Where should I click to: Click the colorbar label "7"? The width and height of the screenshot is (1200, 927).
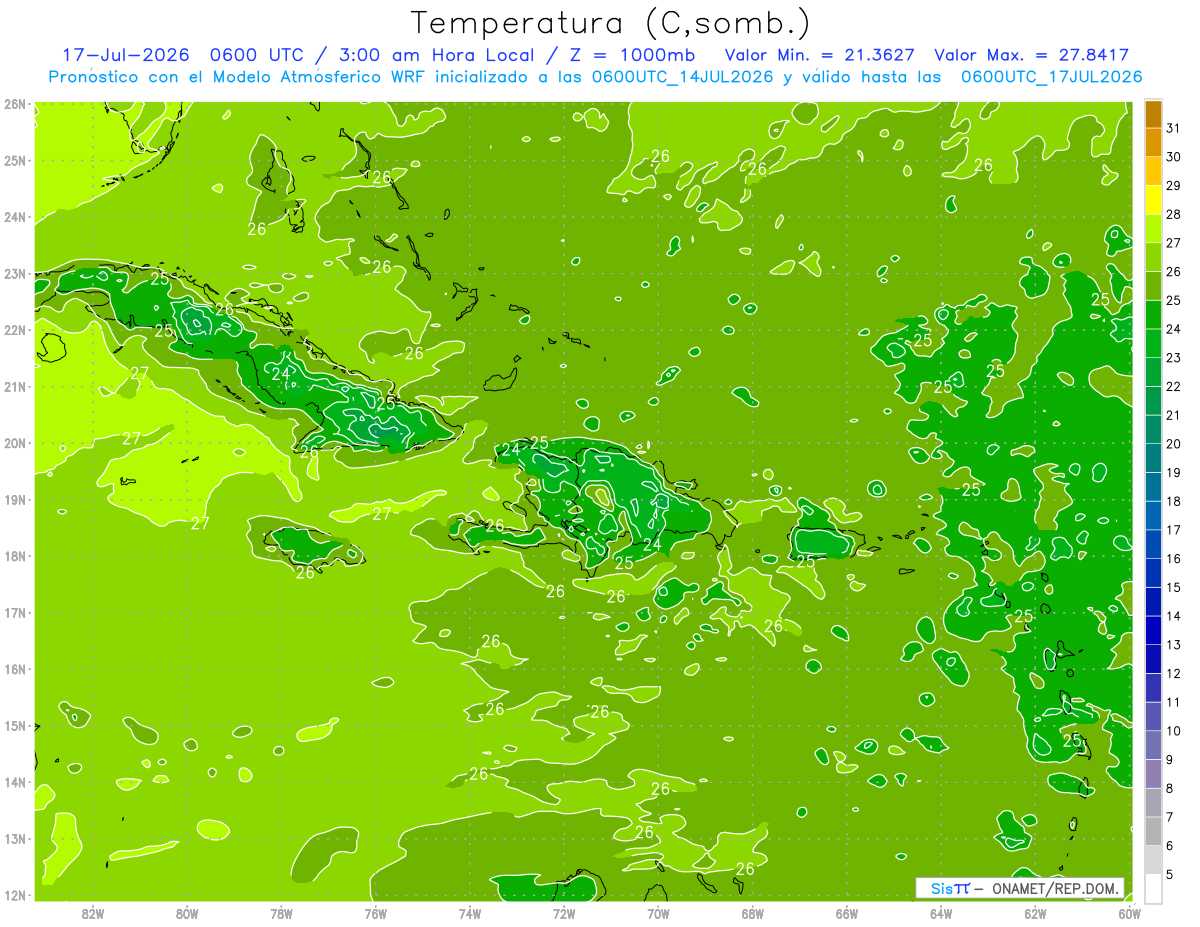tap(1170, 817)
